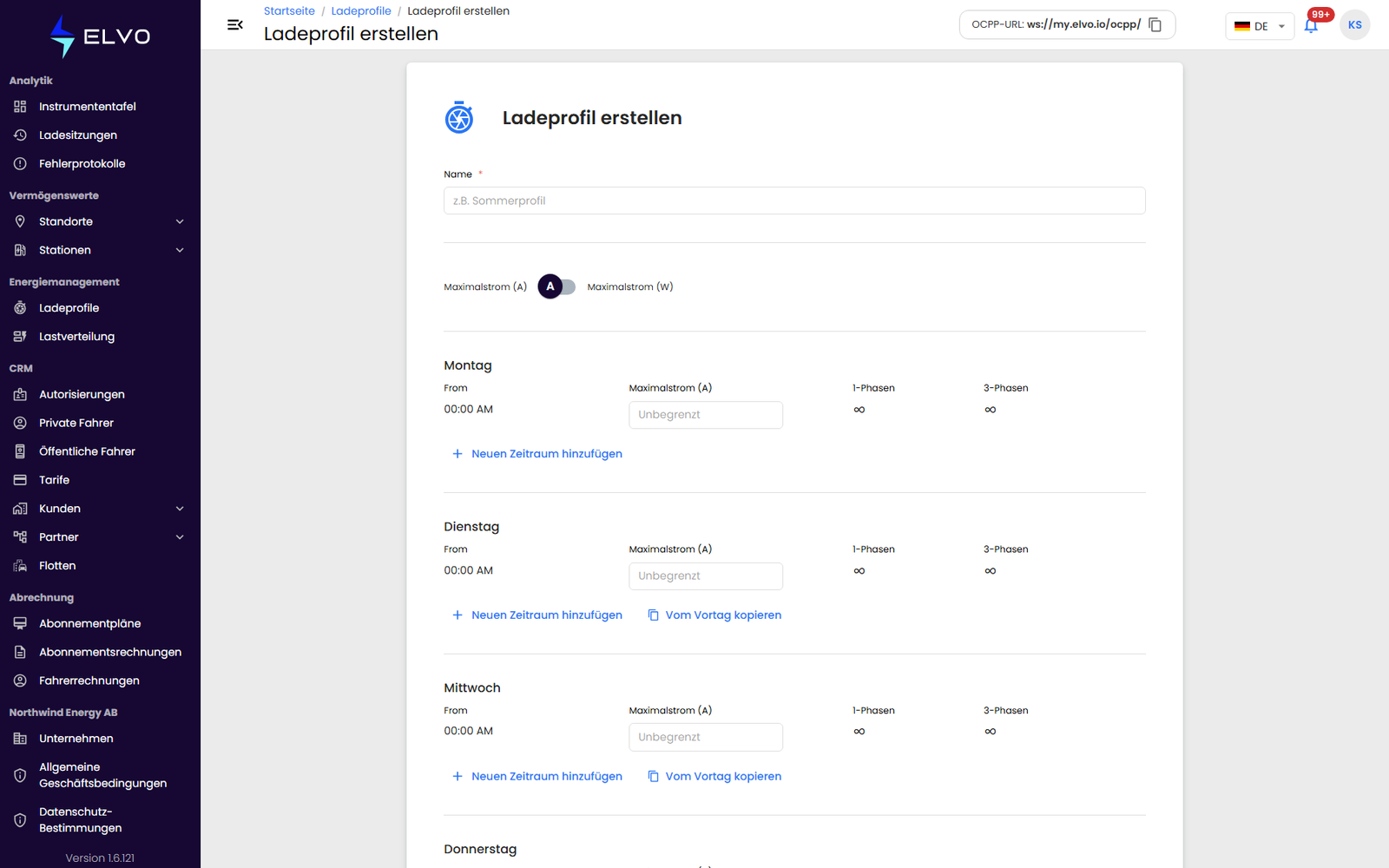
Task: Expand the Standorte submenu
Action: click(180, 222)
